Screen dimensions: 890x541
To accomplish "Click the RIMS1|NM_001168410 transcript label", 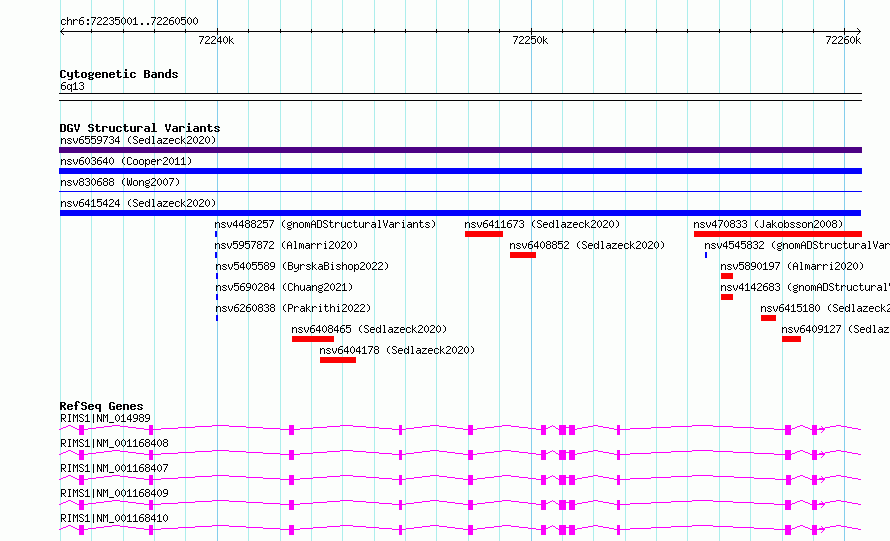I will click(114, 518).
